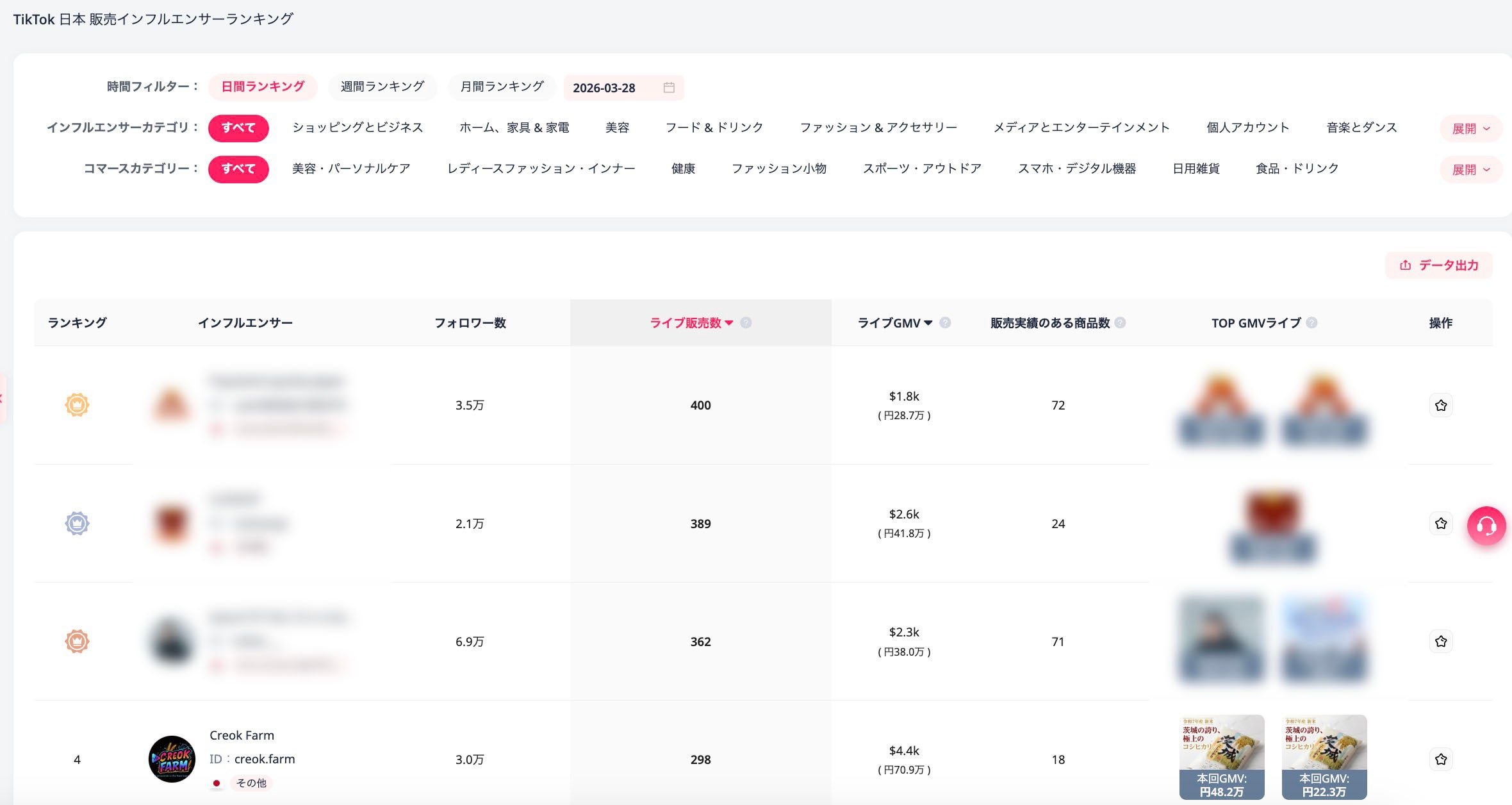
Task: Open the Creok Farm 円48.2万 live thumbnail
Action: 1221,756
